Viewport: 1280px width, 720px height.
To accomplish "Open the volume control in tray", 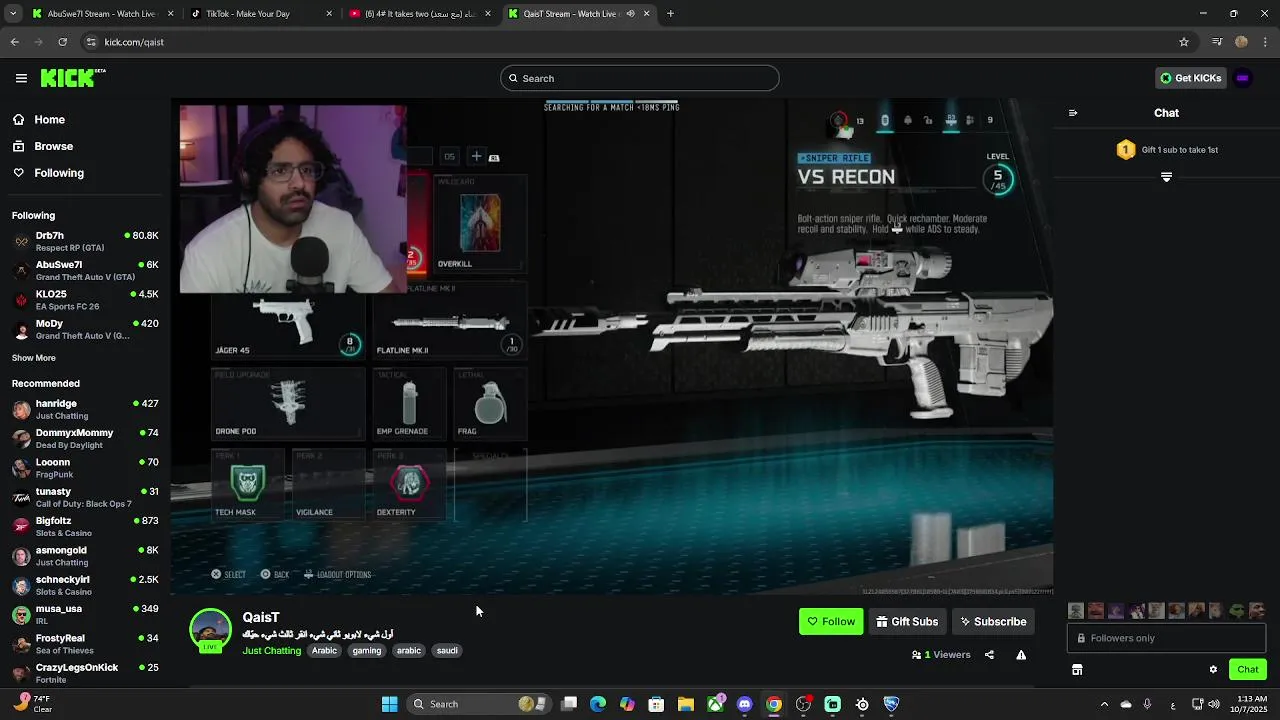I will [1213, 704].
